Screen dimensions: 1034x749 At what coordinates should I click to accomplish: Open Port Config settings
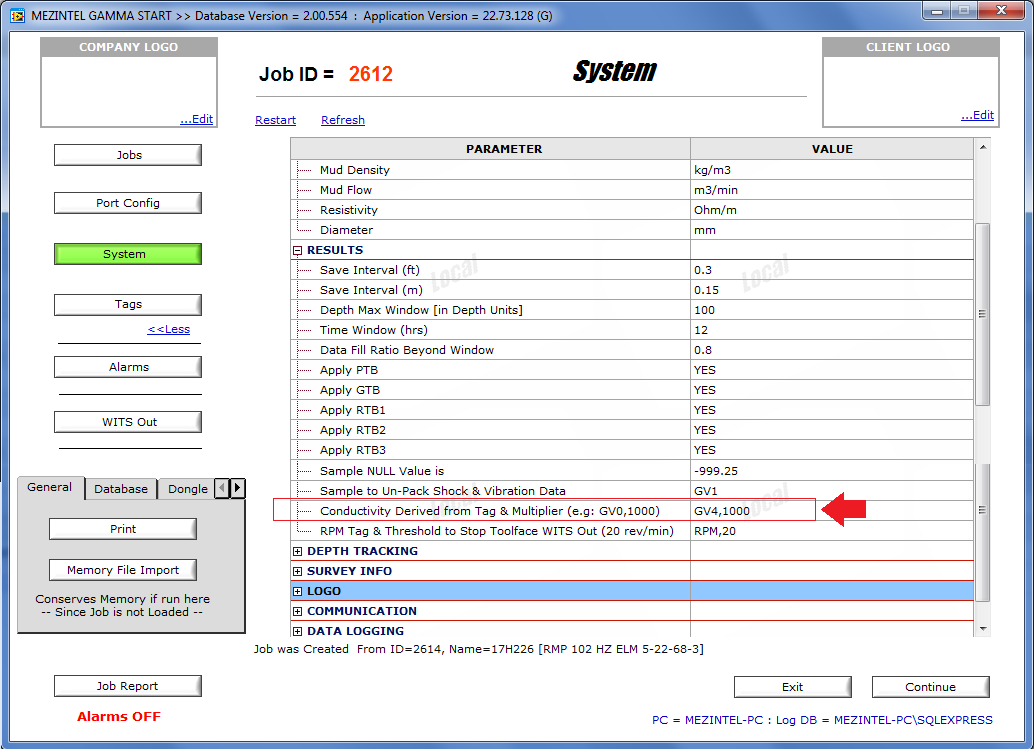point(128,203)
